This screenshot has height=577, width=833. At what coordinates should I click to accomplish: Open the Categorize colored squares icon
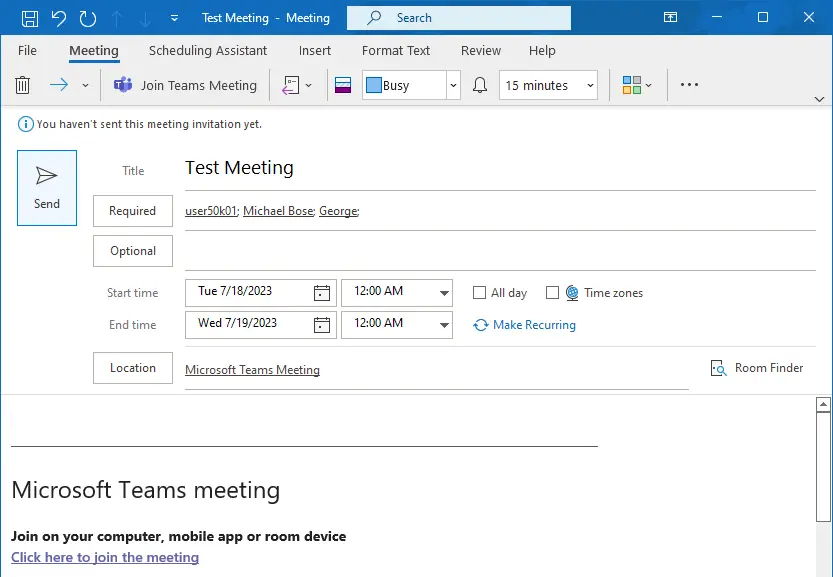tap(632, 85)
